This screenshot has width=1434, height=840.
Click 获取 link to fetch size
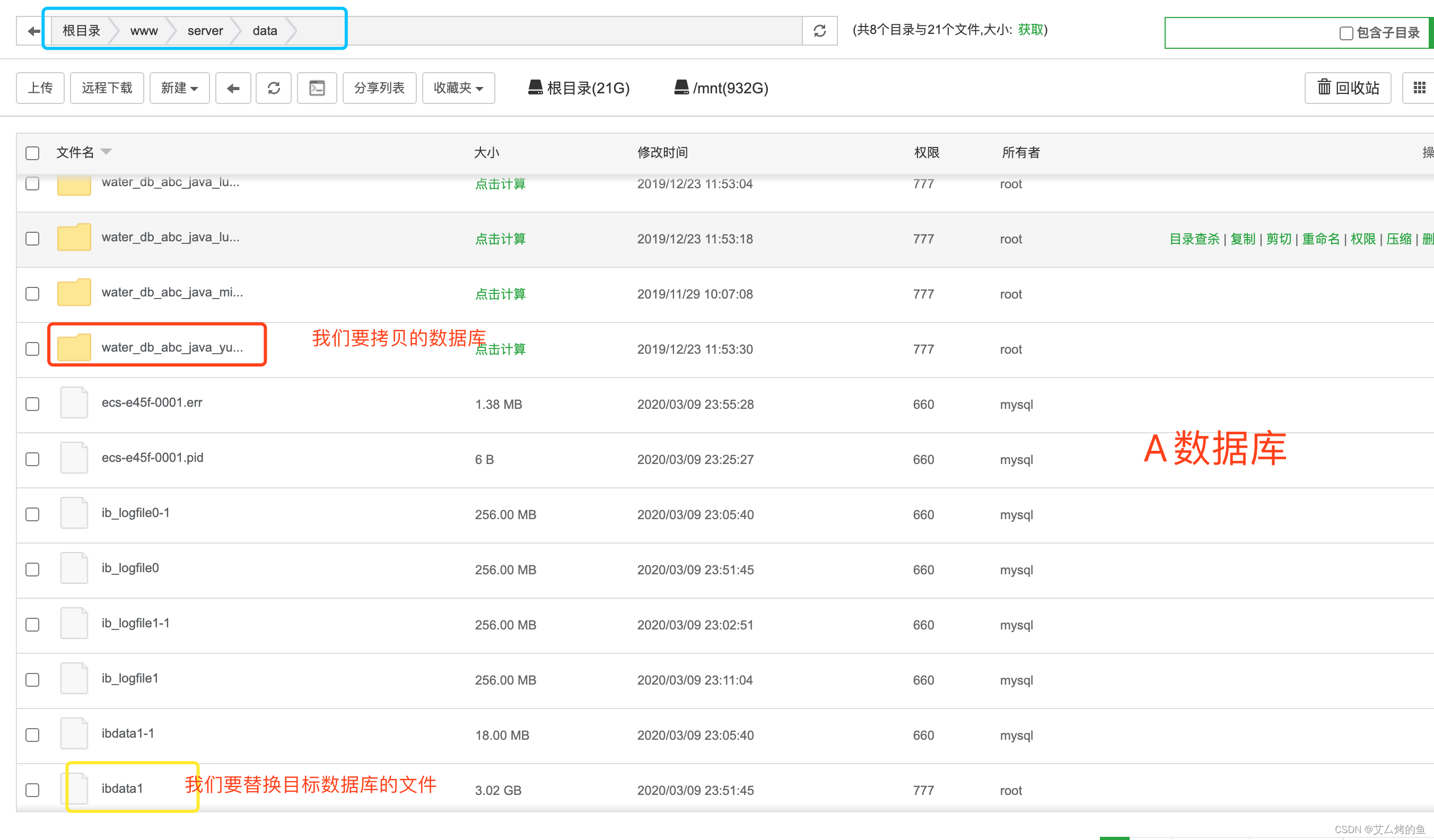pos(1030,30)
